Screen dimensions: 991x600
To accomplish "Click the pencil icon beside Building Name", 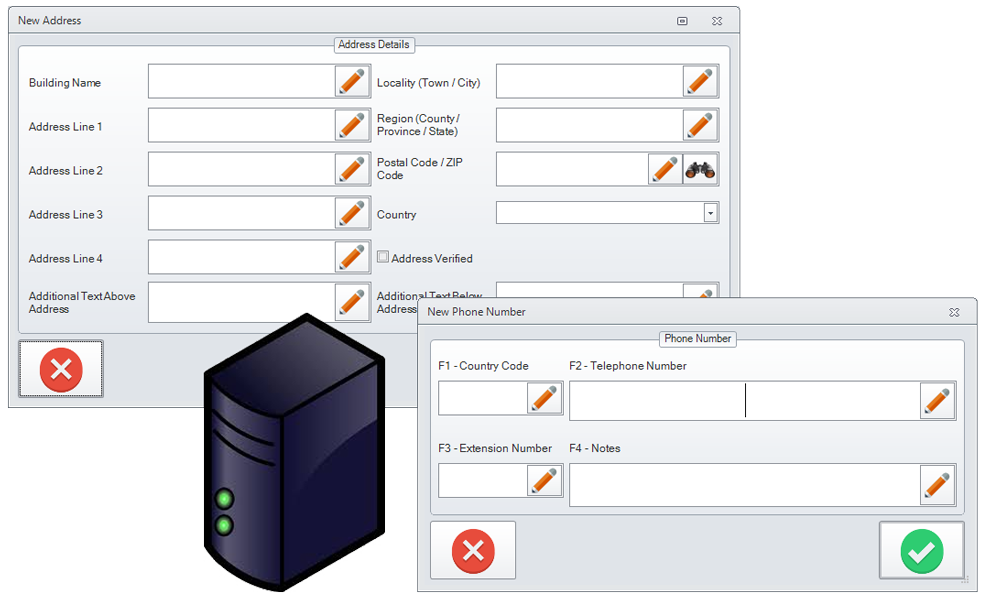I will [352, 81].
